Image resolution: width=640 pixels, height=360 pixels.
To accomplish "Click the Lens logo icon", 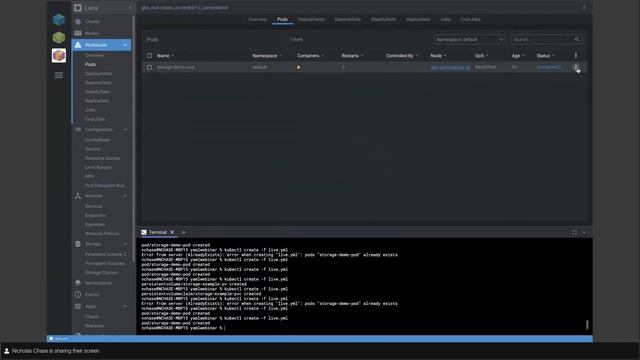I will click(x=78, y=8).
